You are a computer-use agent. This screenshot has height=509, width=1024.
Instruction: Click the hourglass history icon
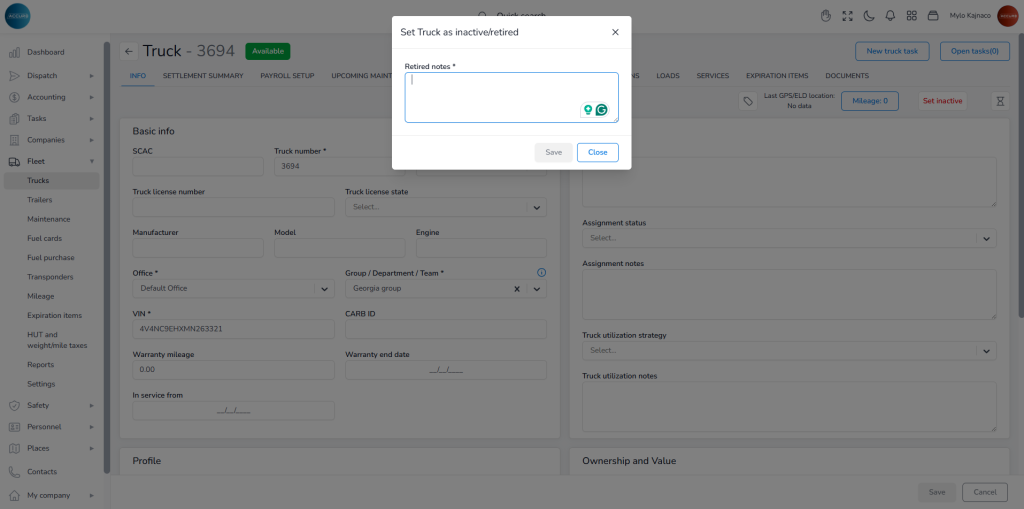999,101
